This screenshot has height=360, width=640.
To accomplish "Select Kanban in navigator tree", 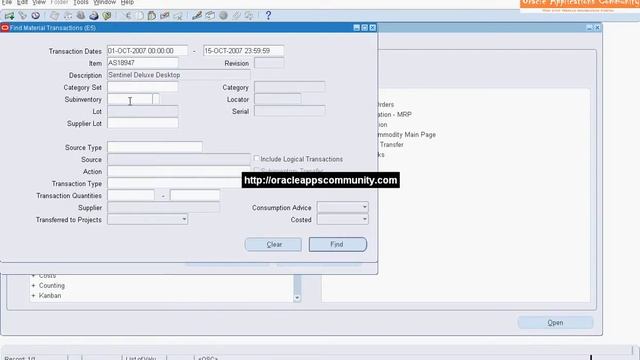I will [50, 296].
